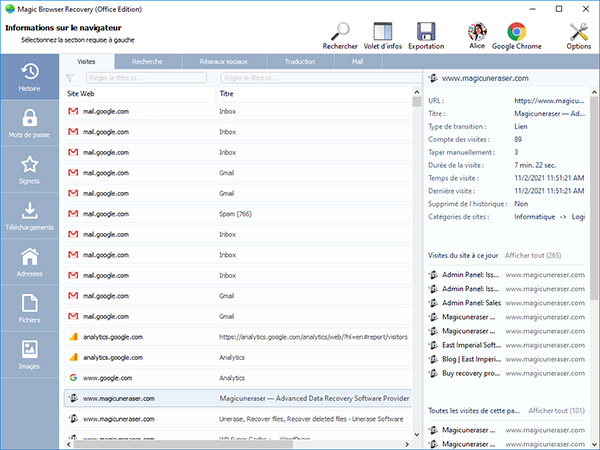600x450 pixels.
Task: Select the Advanced Data Recovery Software Provider row
Action: point(238,398)
